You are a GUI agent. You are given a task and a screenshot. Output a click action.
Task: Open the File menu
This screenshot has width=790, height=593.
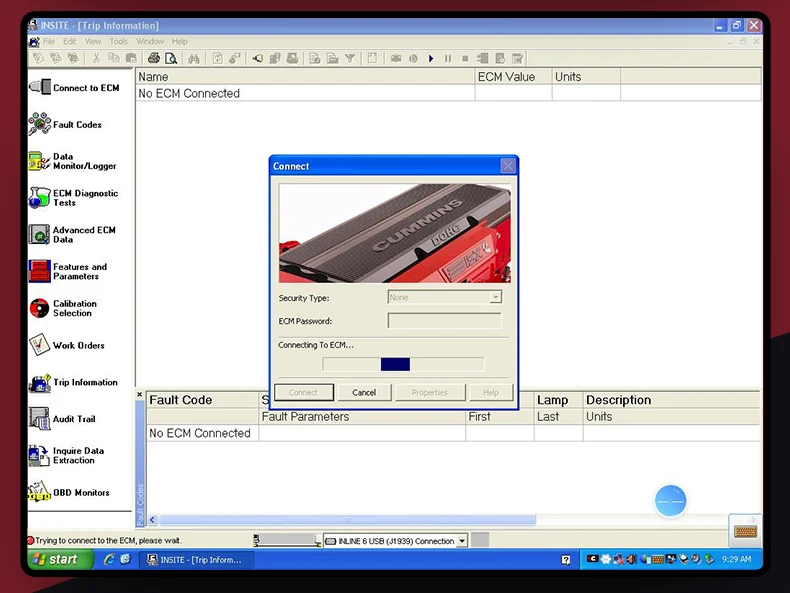pyautogui.click(x=49, y=41)
